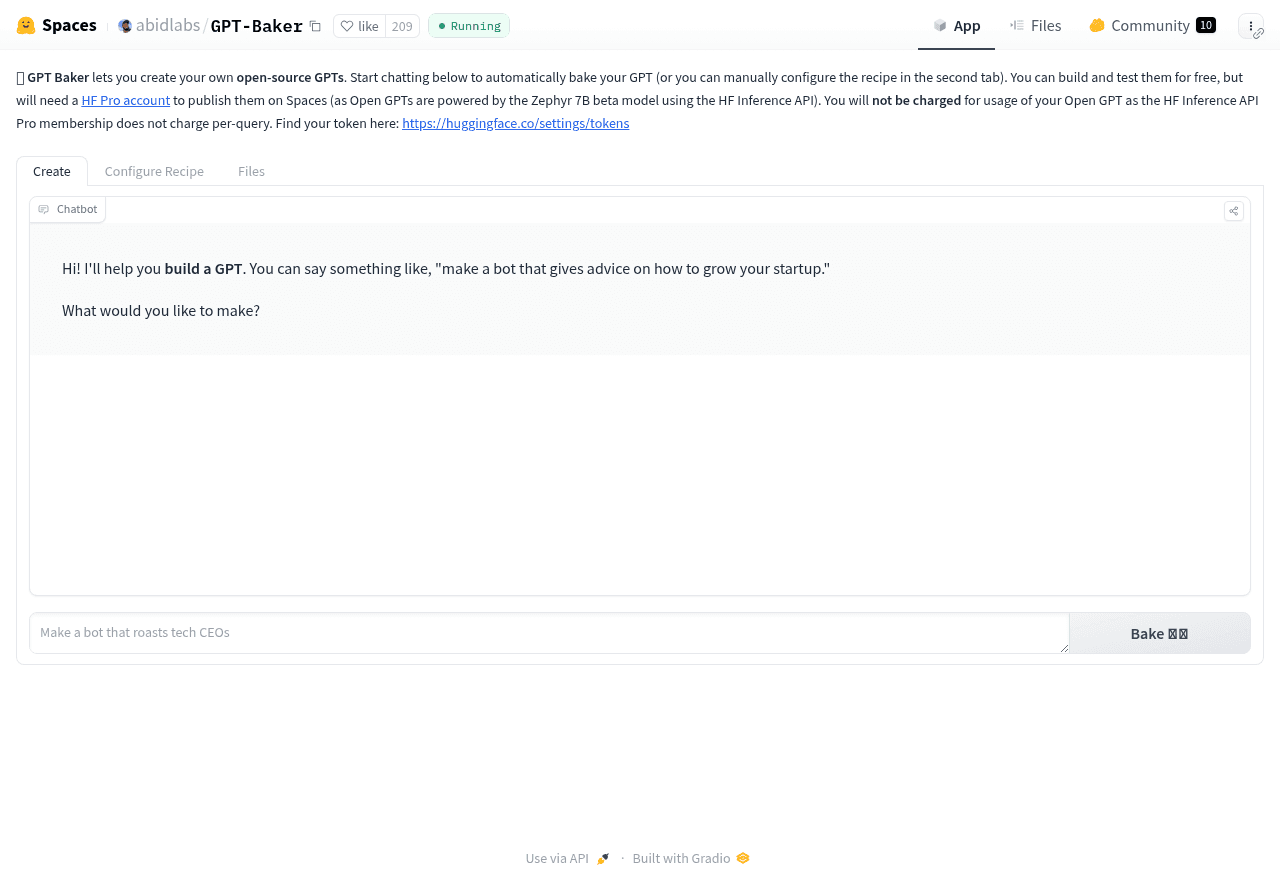Open the Community discussions tab
Viewport: 1280px width, 885px height.
pyautogui.click(x=1151, y=26)
